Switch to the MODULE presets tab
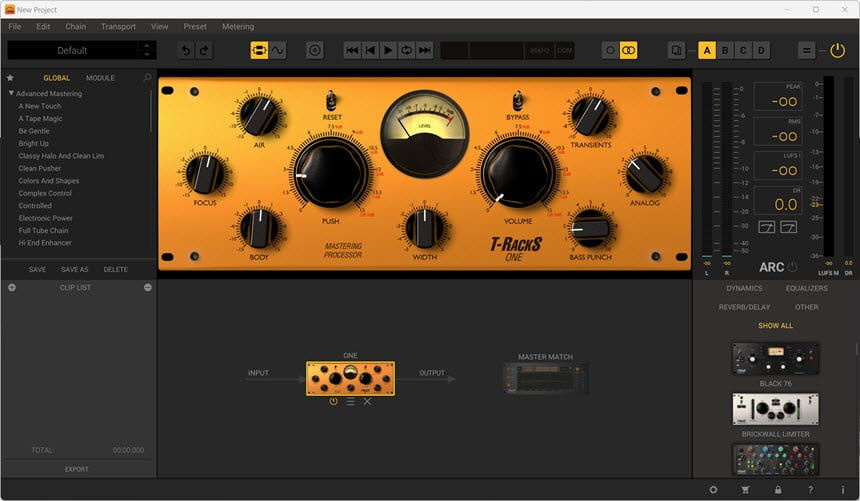Image resolution: width=860 pixels, height=501 pixels. pyautogui.click(x=100, y=78)
